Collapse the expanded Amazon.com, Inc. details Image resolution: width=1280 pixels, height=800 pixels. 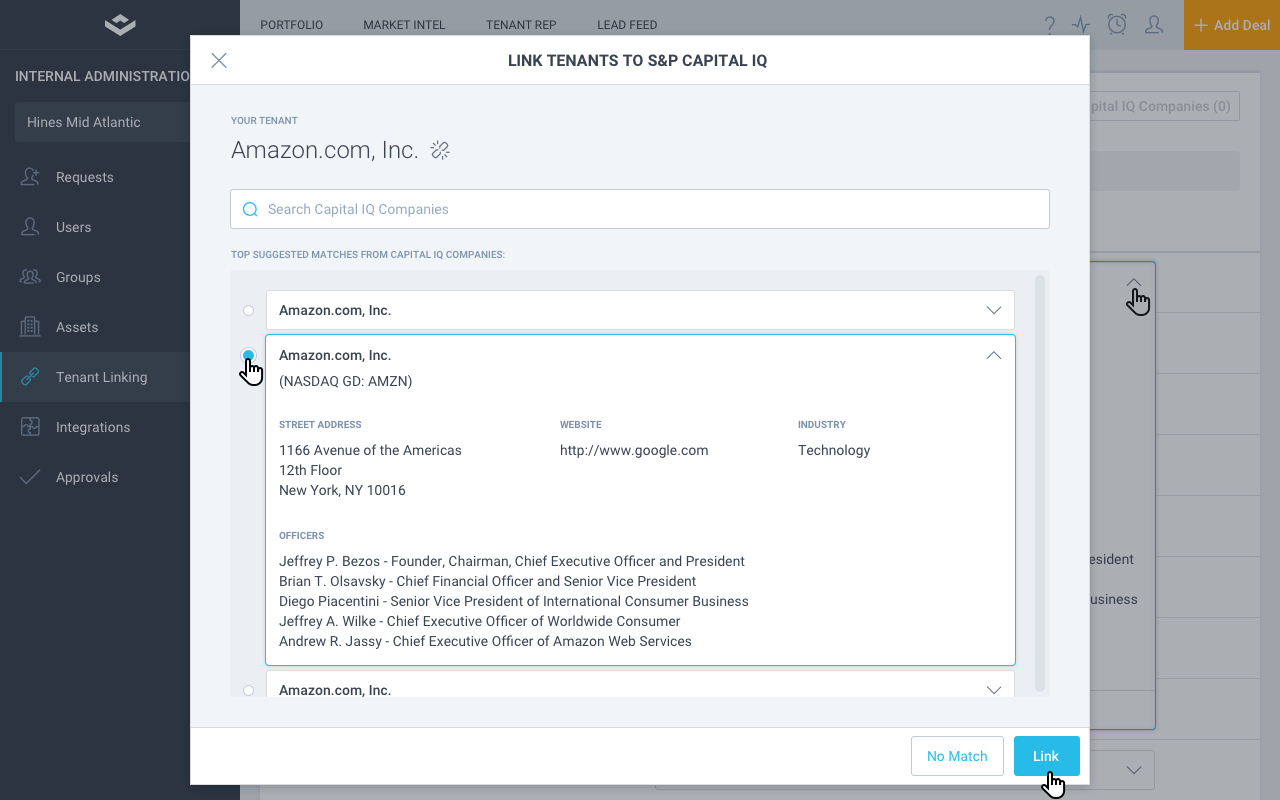tap(993, 355)
